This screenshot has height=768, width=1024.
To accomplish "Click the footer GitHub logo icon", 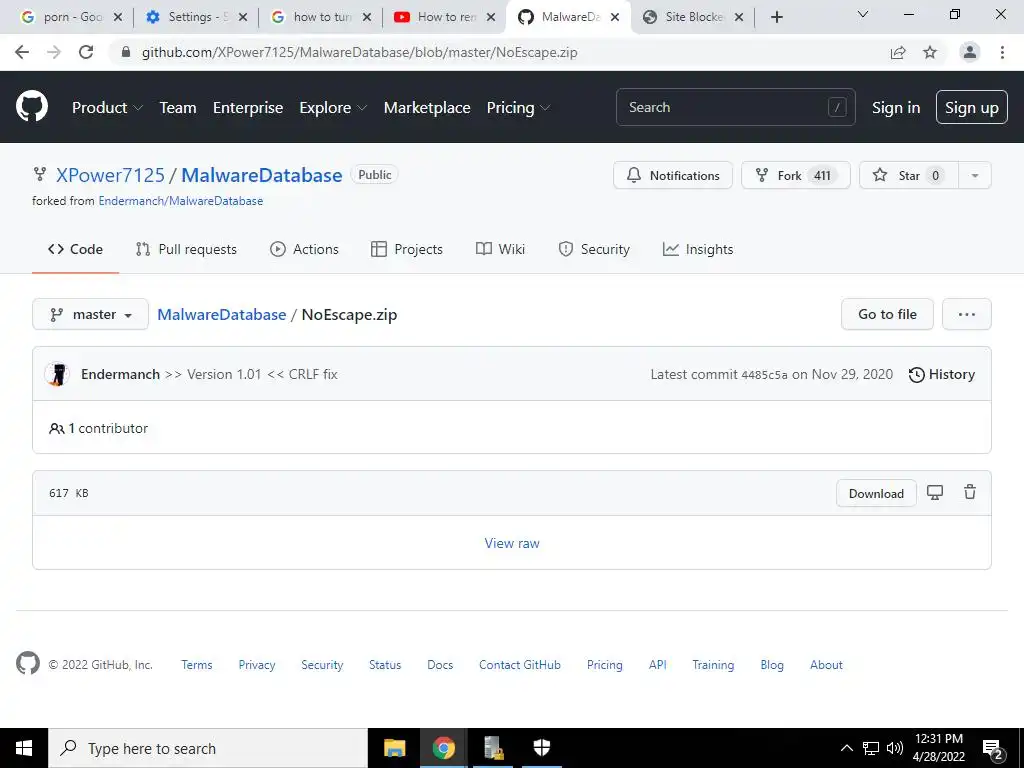I will [x=27, y=664].
